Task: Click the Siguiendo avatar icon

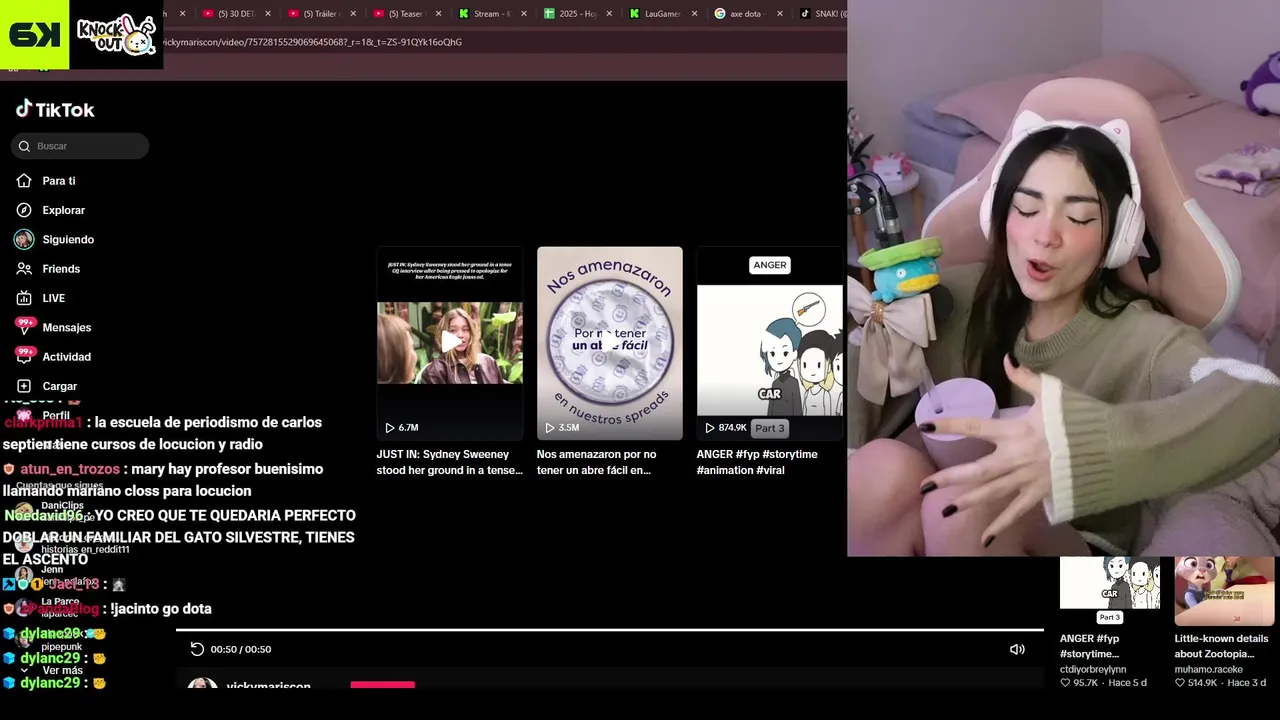Action: click(24, 239)
